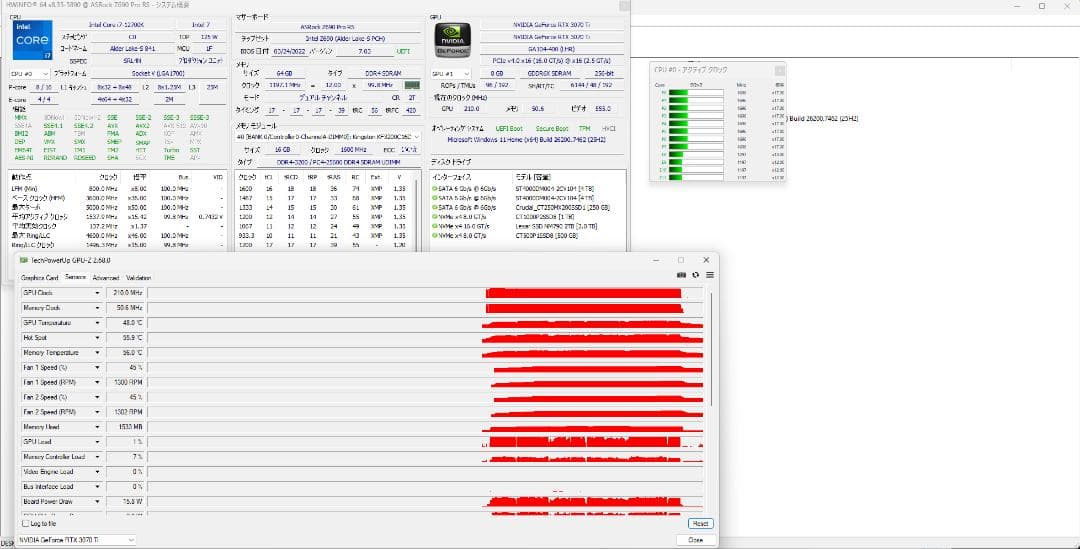Open the CPU #0 selector in HWiNFO

point(30,74)
